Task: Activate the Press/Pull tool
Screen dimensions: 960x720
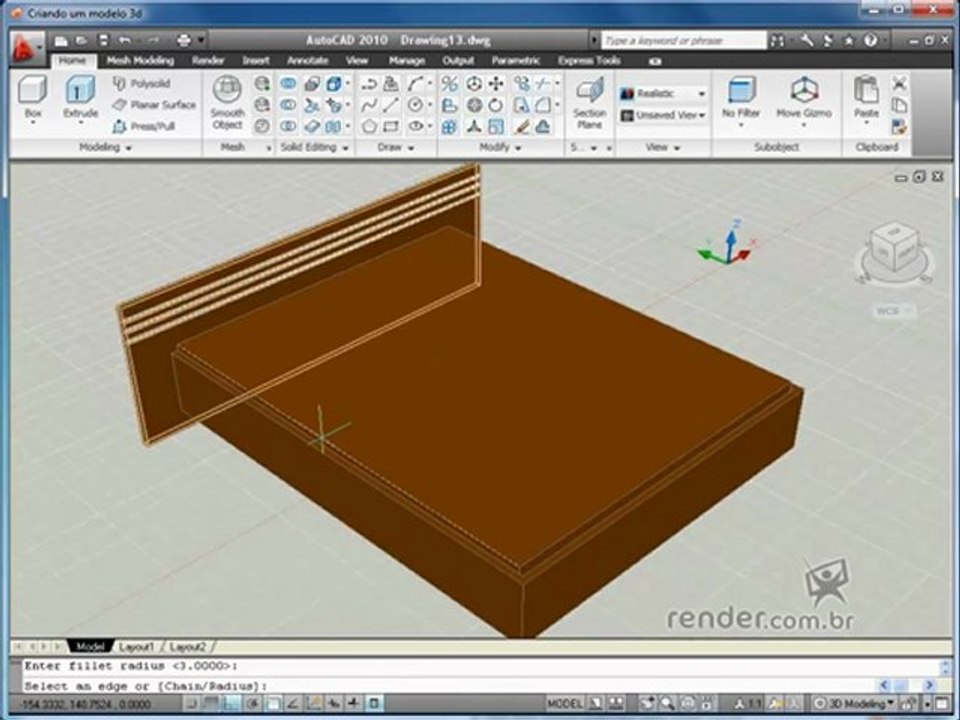Action: [x=144, y=126]
